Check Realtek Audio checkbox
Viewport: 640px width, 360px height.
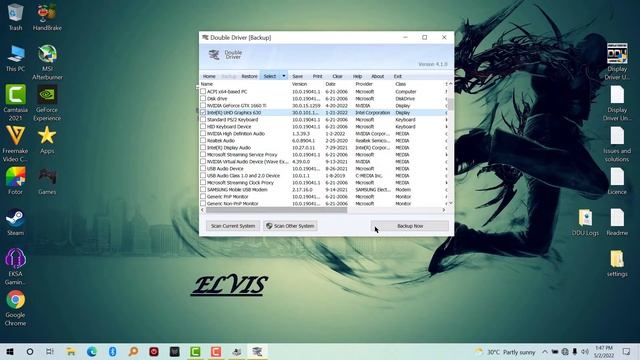pos(203,140)
